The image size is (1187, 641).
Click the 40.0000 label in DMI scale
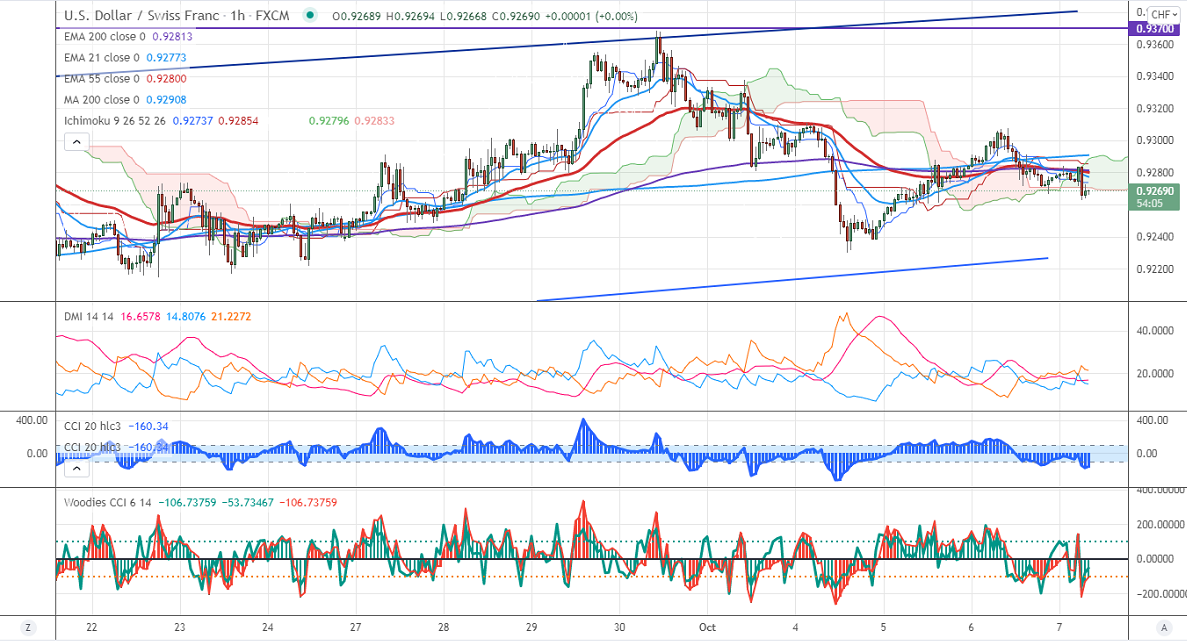[1156, 331]
